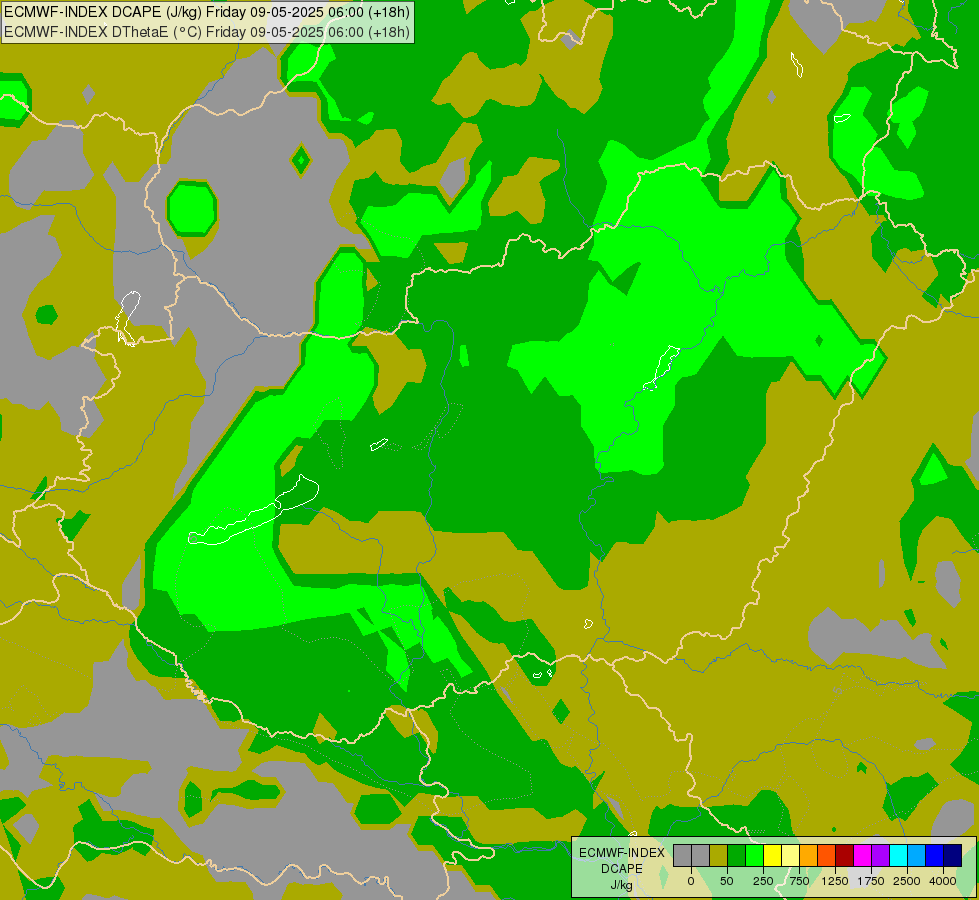Click the legend value '4000'
The width and height of the screenshot is (979, 900).
point(943,881)
